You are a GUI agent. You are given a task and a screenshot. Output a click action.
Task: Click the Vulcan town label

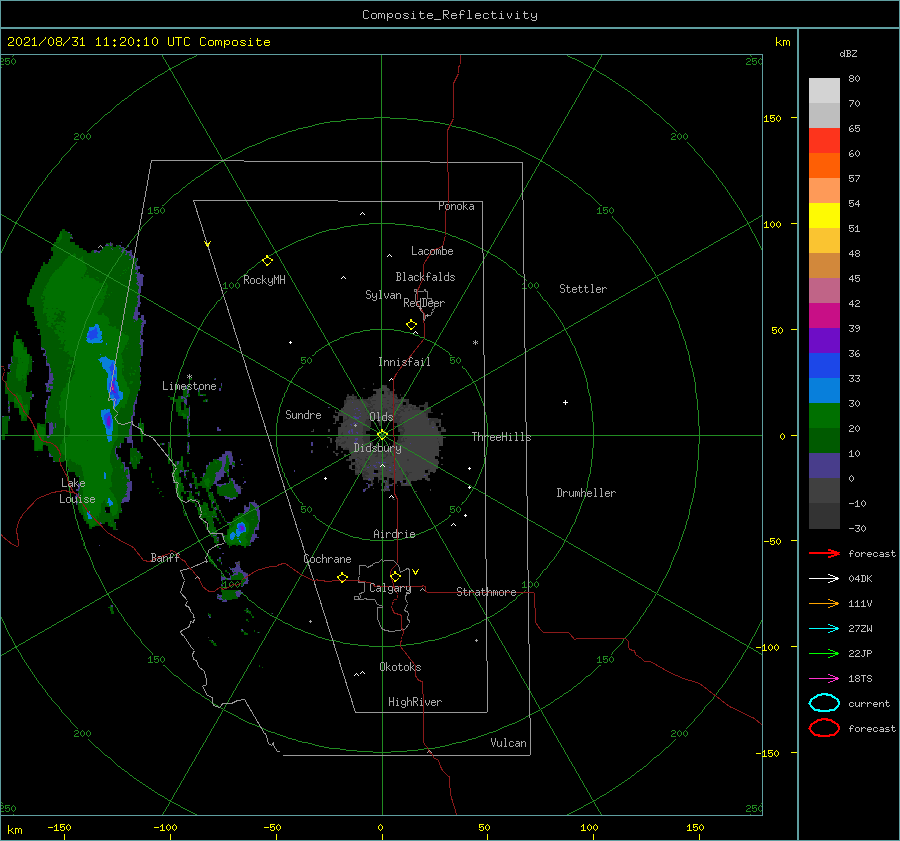click(x=509, y=743)
